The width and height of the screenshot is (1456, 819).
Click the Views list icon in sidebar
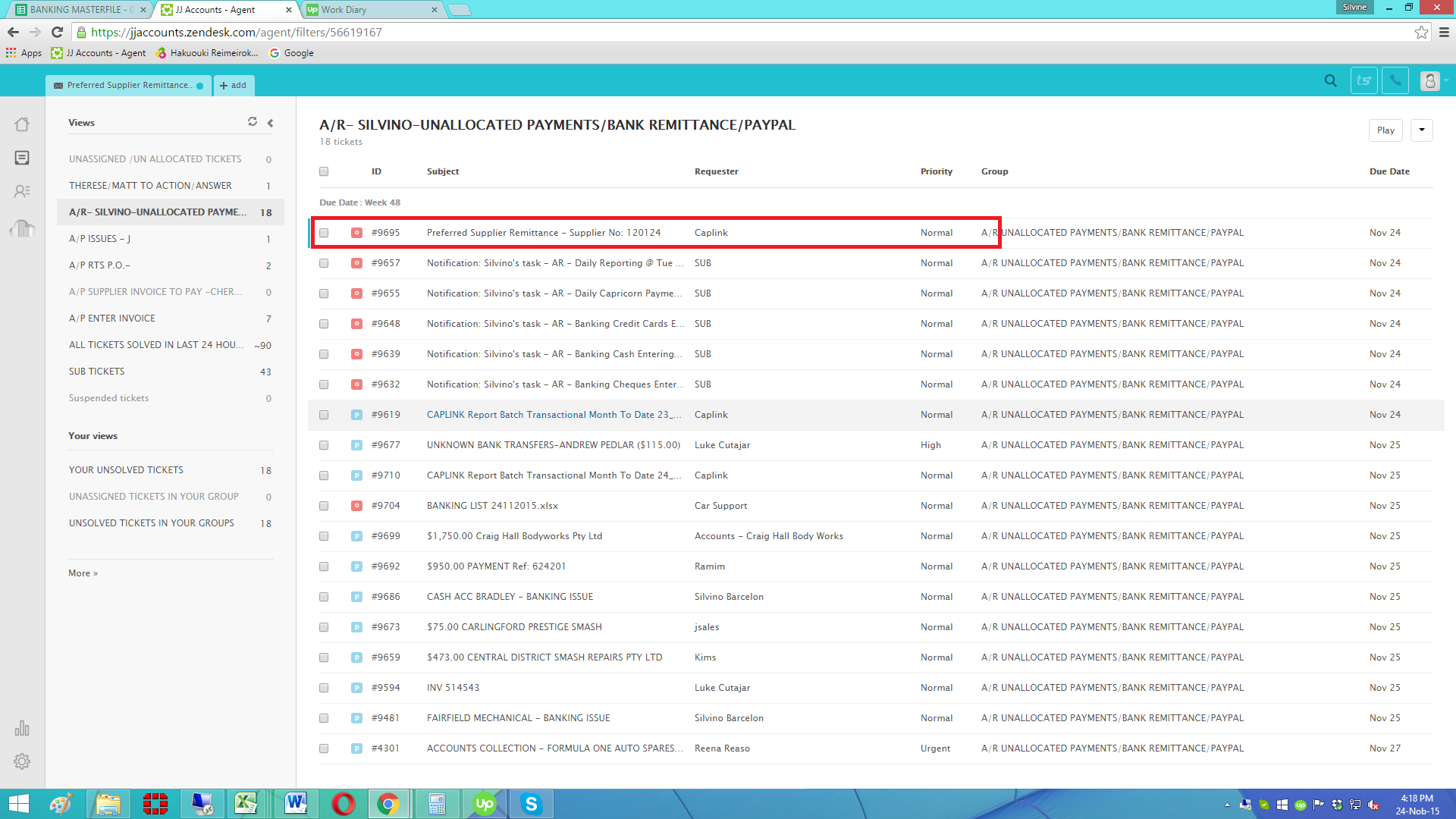click(x=22, y=158)
